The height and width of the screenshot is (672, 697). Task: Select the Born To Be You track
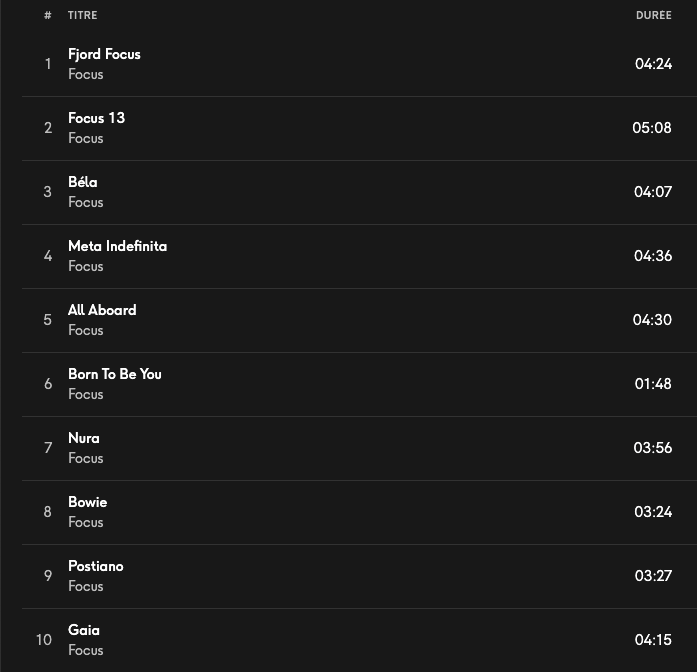[114, 374]
